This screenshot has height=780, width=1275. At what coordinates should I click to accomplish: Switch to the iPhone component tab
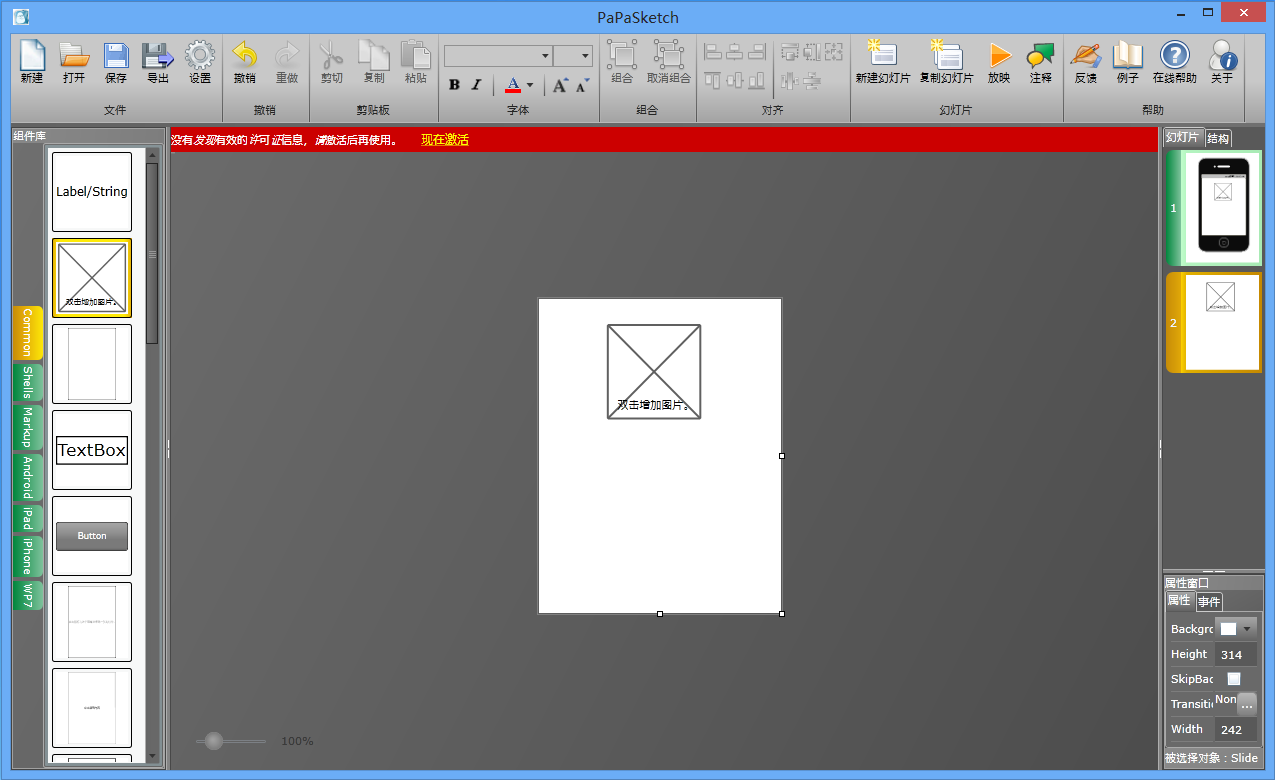(x=28, y=557)
